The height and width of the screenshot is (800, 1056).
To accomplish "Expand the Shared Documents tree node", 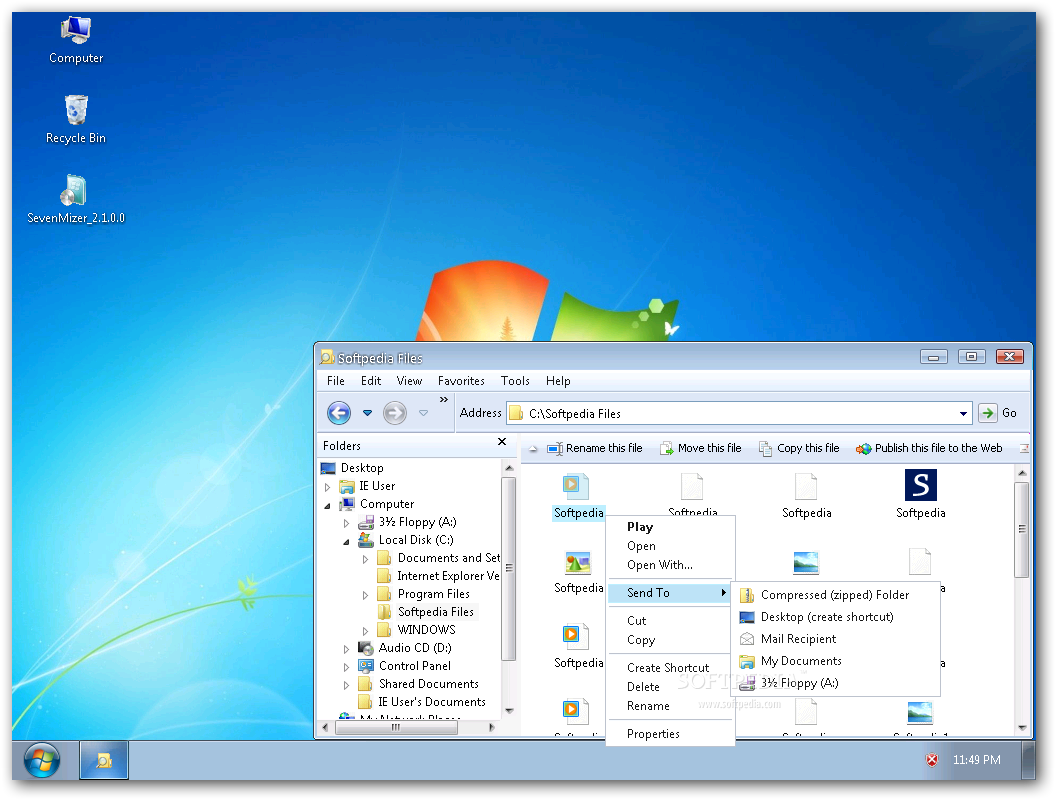I will (x=346, y=685).
